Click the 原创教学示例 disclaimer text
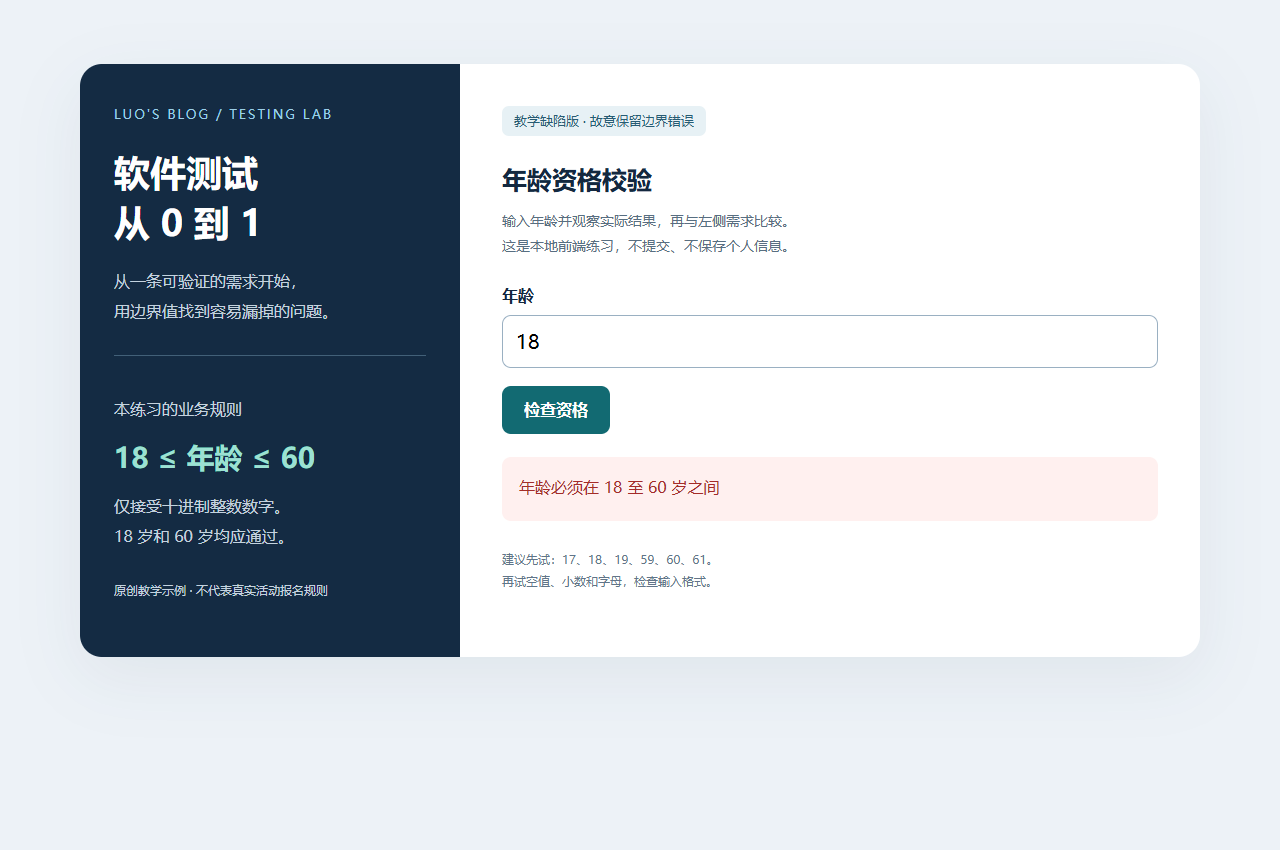The image size is (1280, 850). click(x=221, y=591)
